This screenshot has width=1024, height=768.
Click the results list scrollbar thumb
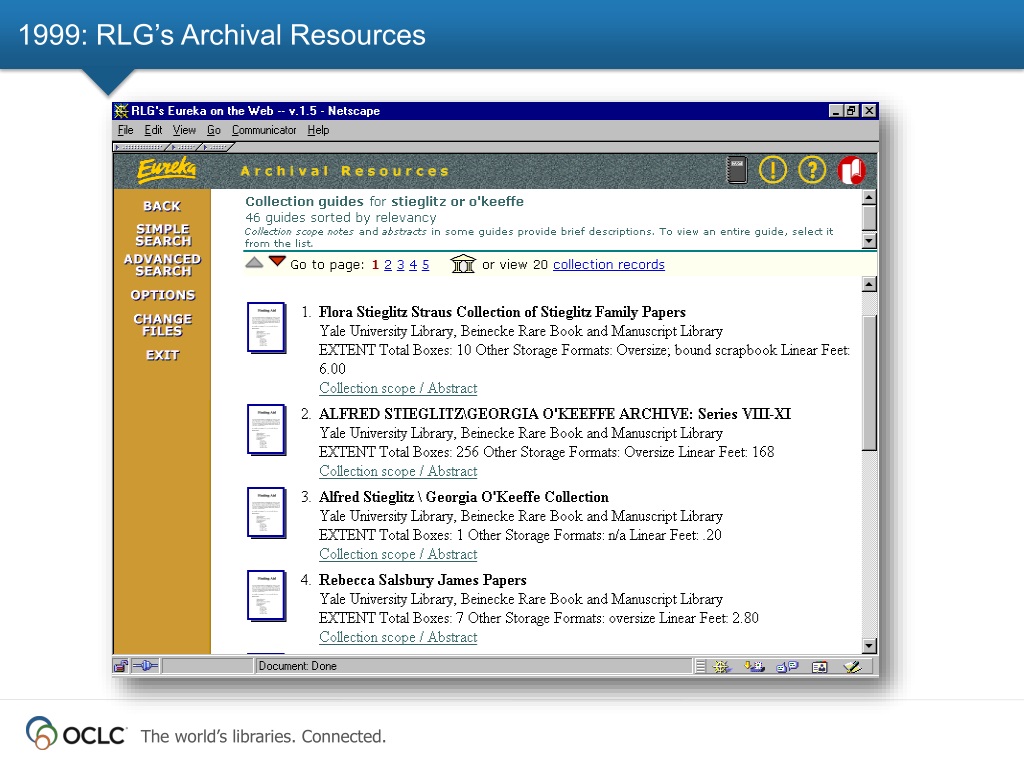[x=869, y=383]
